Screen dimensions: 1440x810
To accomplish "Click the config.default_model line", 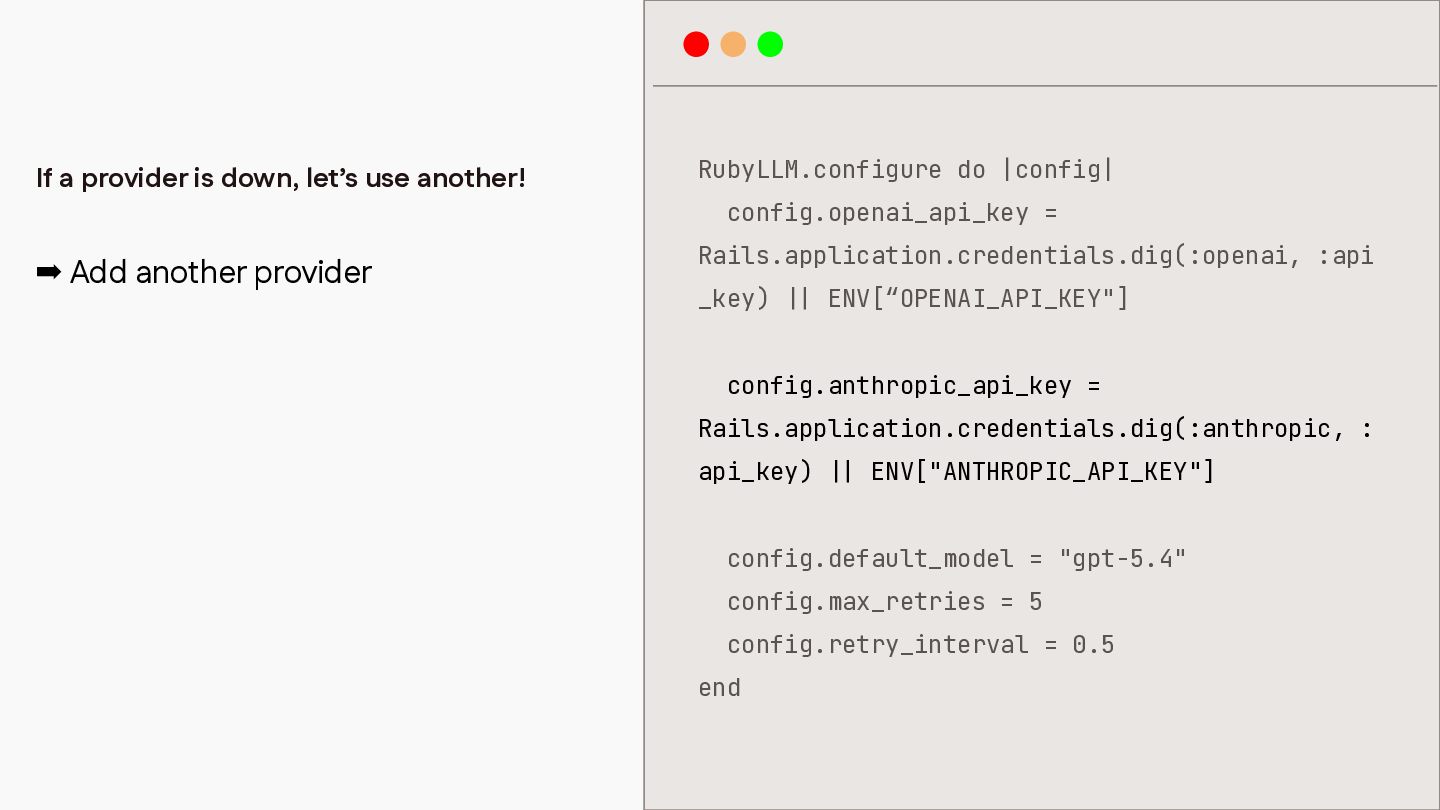I will click(956, 558).
